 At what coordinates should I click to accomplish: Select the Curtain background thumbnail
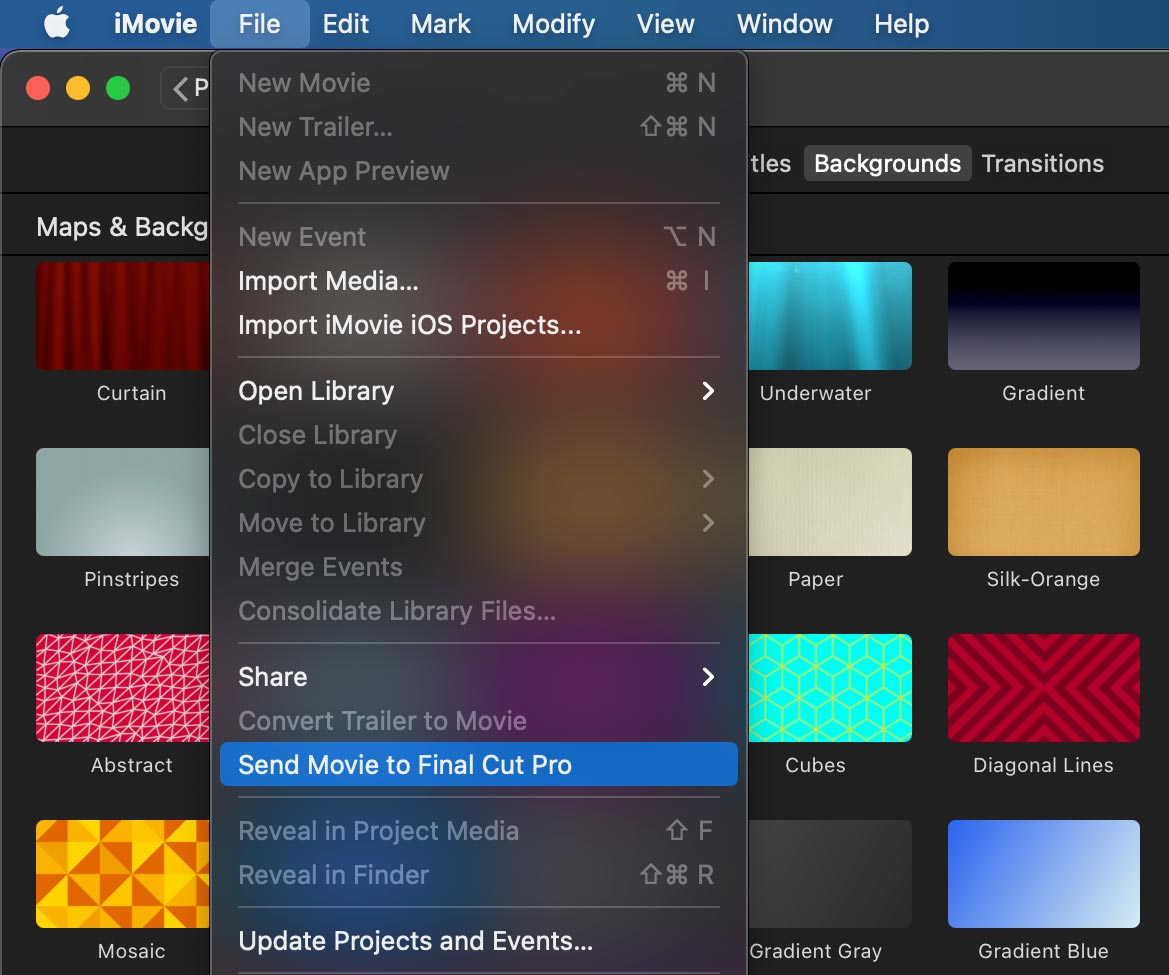123,315
